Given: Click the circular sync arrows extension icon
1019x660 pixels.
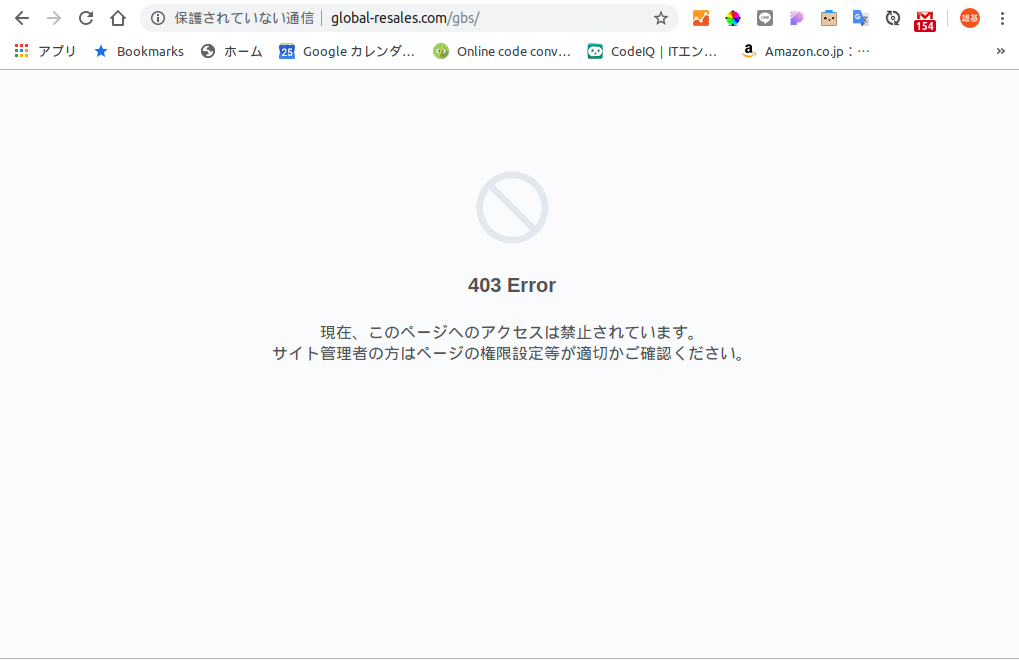Looking at the screenshot, I should (x=893, y=18).
